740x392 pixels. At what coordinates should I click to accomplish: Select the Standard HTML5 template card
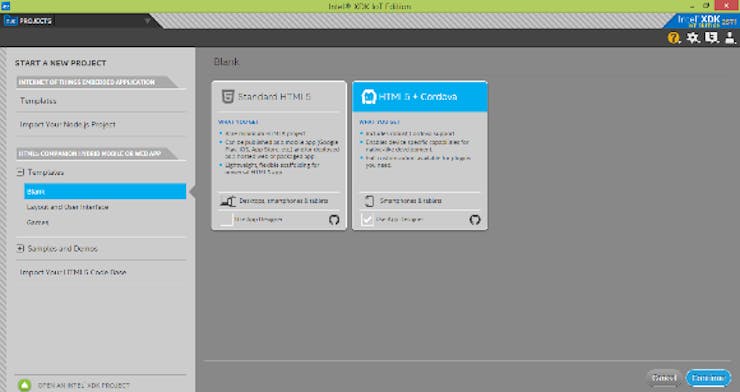[279, 155]
